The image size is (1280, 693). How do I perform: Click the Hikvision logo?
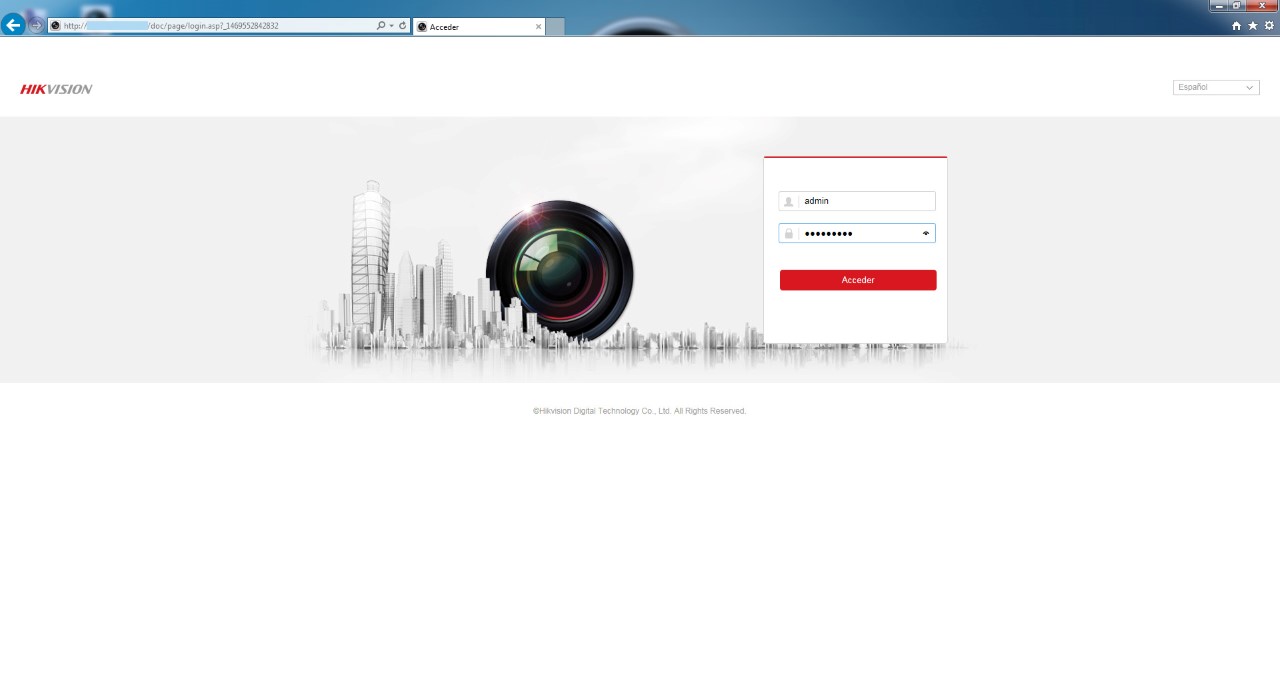(x=56, y=89)
